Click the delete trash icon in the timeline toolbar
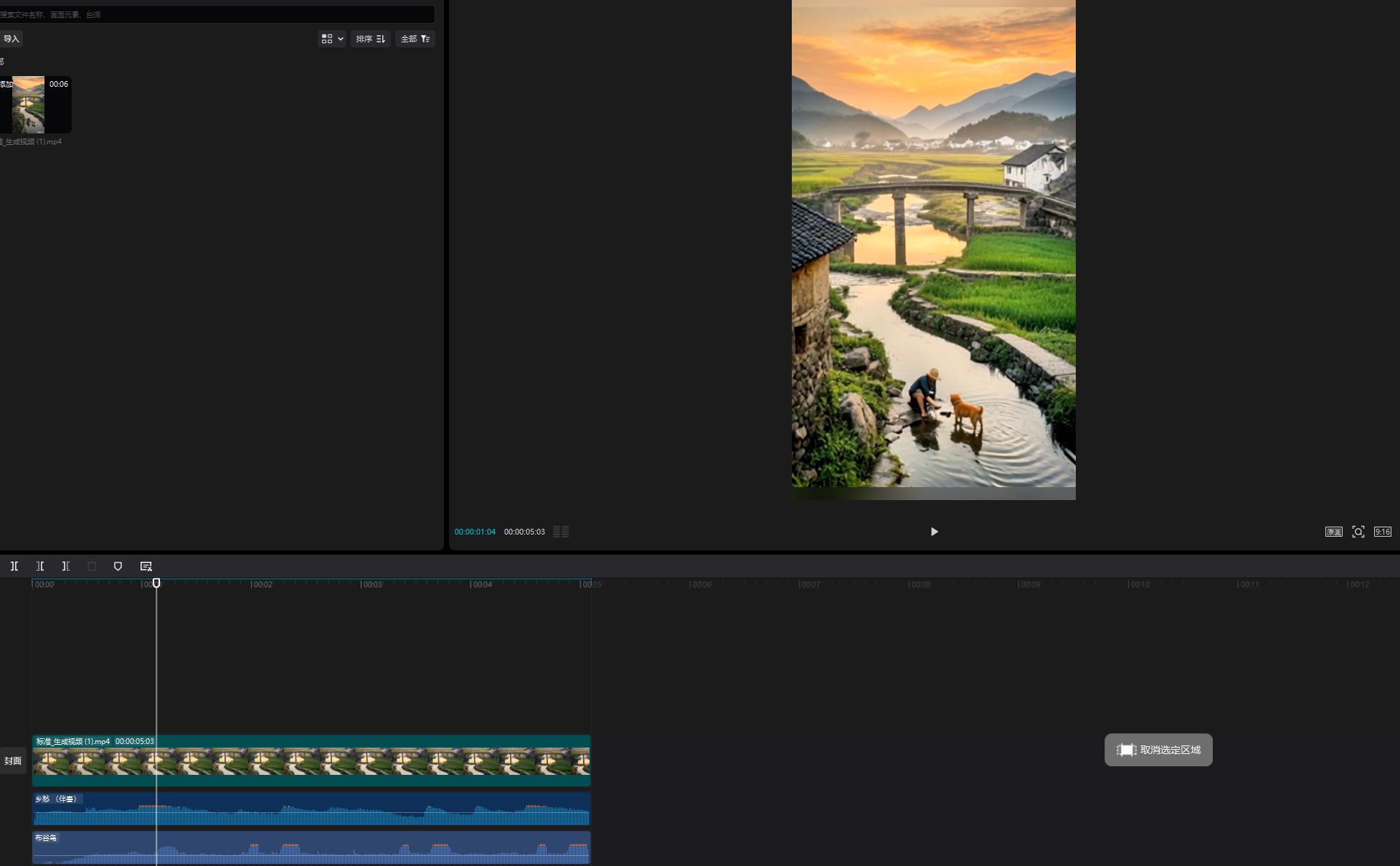This screenshot has width=1400, height=866. (x=92, y=566)
